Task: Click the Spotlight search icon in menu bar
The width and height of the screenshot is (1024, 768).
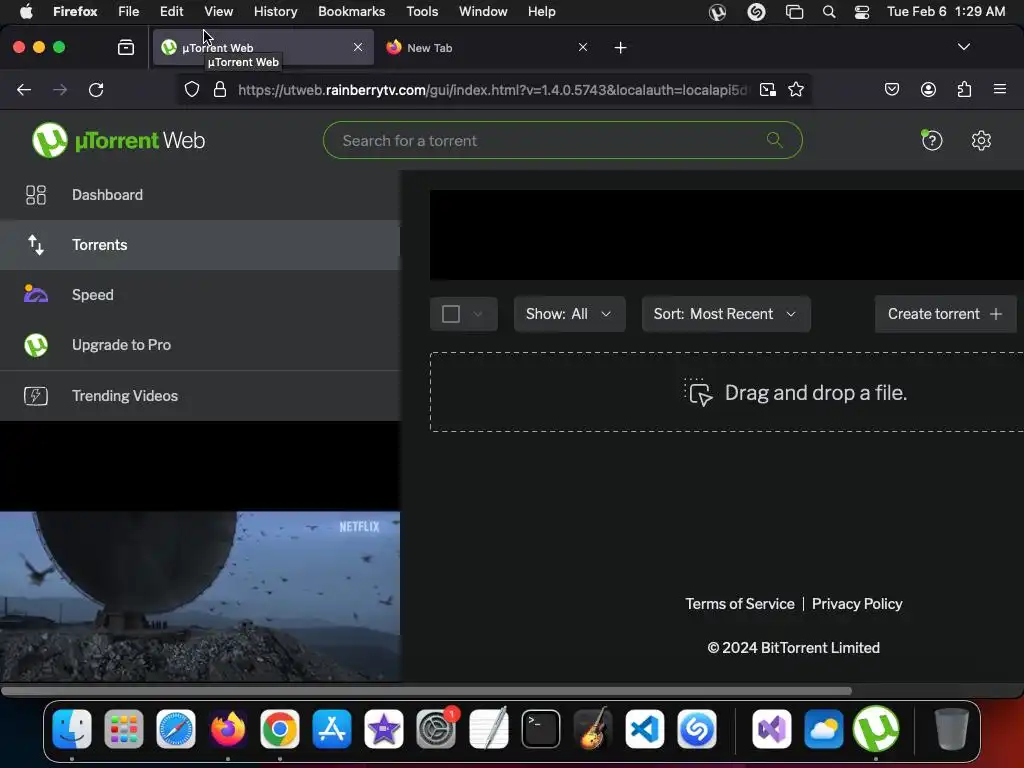Action: [x=829, y=12]
